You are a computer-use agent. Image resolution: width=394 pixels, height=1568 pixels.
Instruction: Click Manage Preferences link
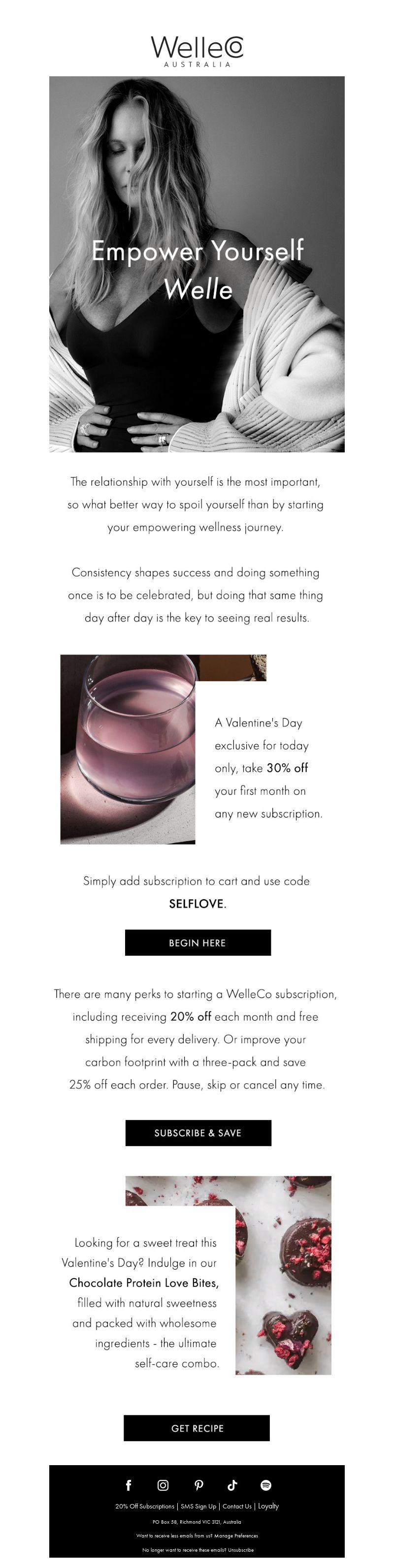(x=236, y=1535)
